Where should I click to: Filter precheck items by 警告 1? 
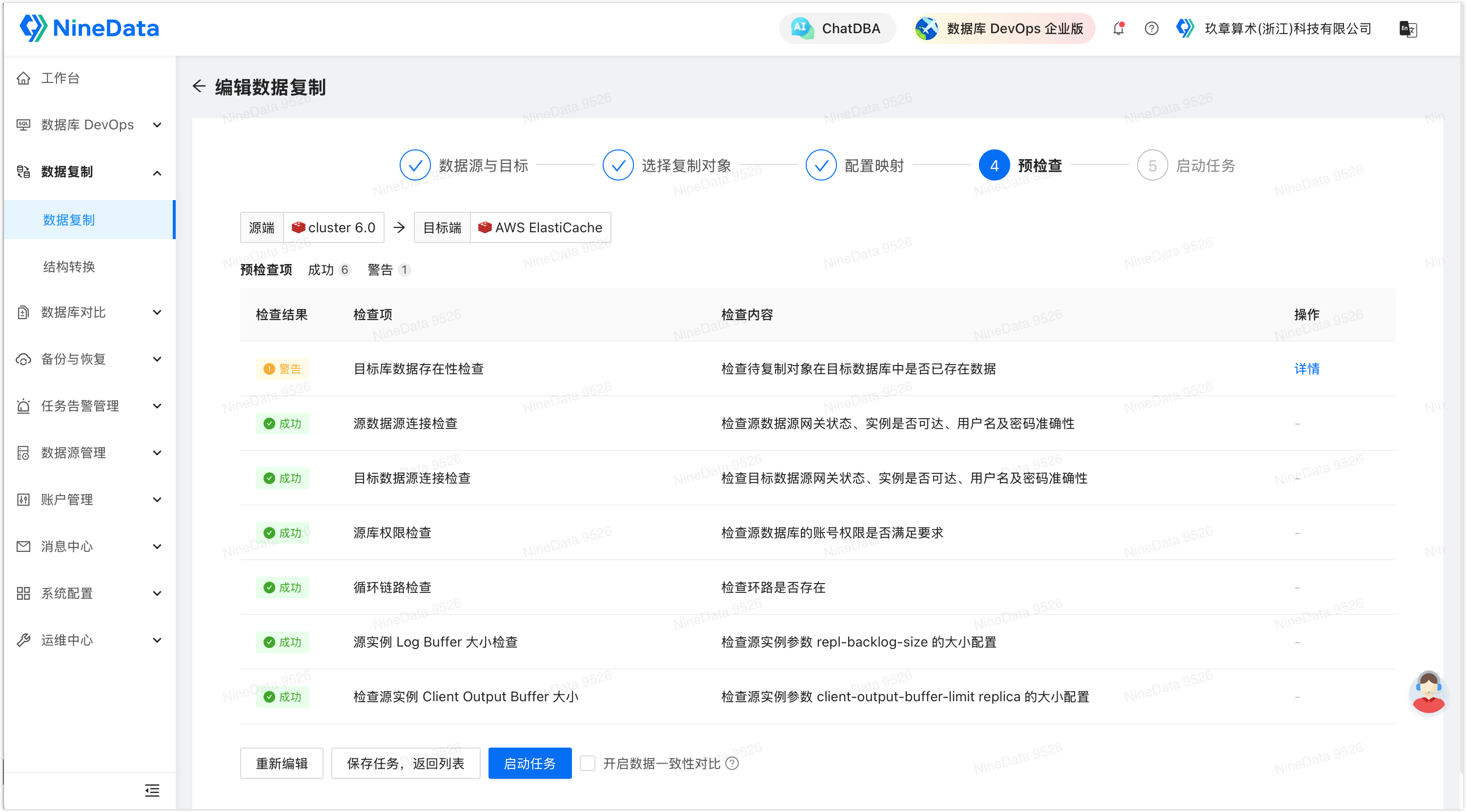point(388,269)
